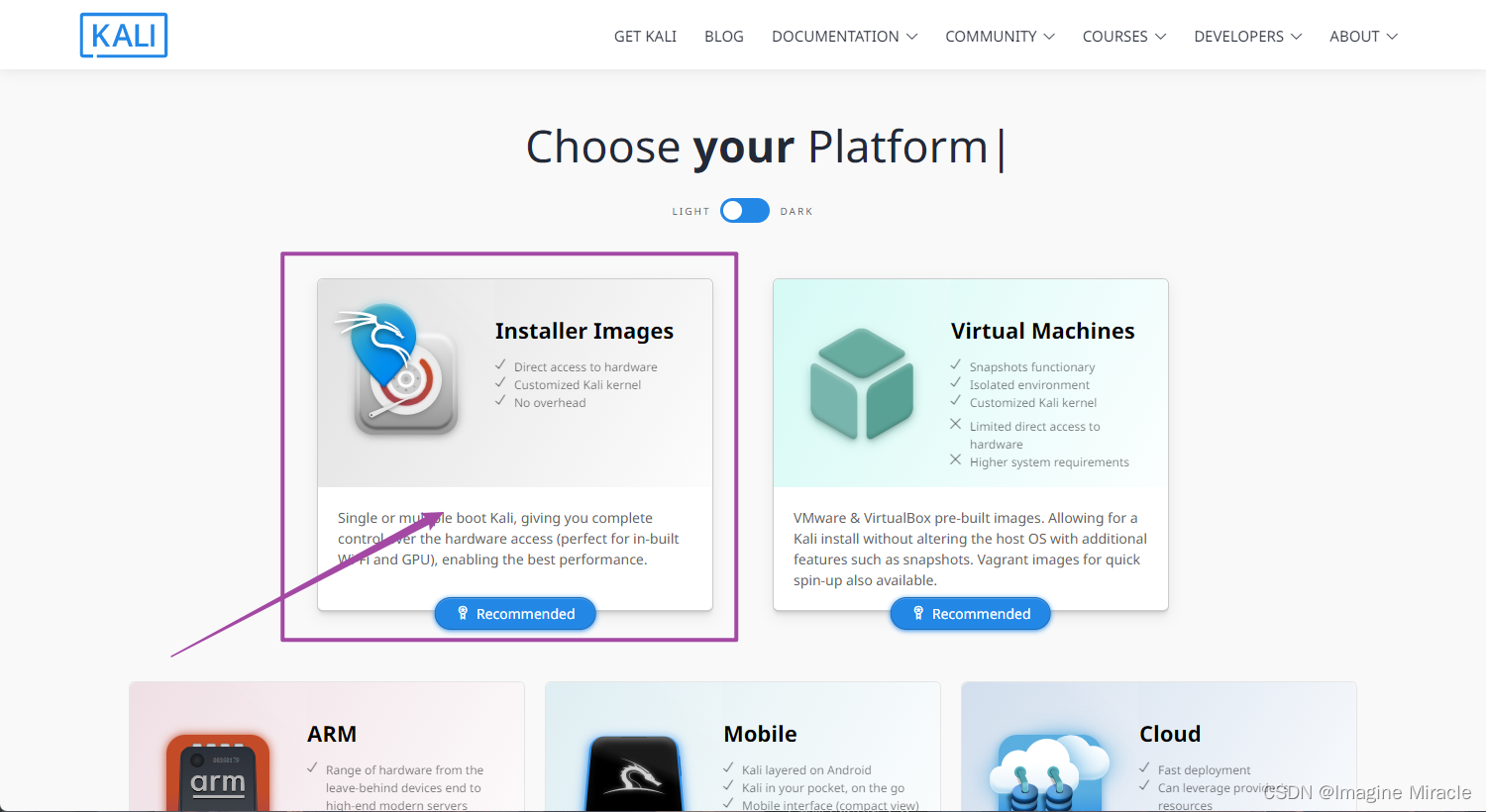Click 'Kali layered on Android' text
Viewport: 1486px width, 812px height.
806,770
